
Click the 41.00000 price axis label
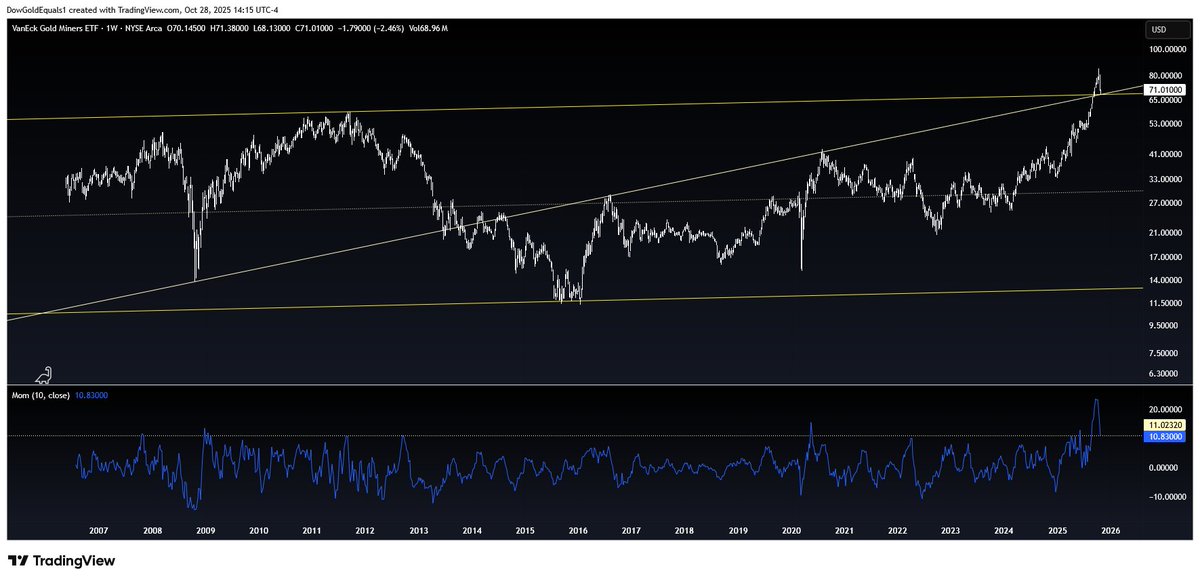[x=1167, y=155]
